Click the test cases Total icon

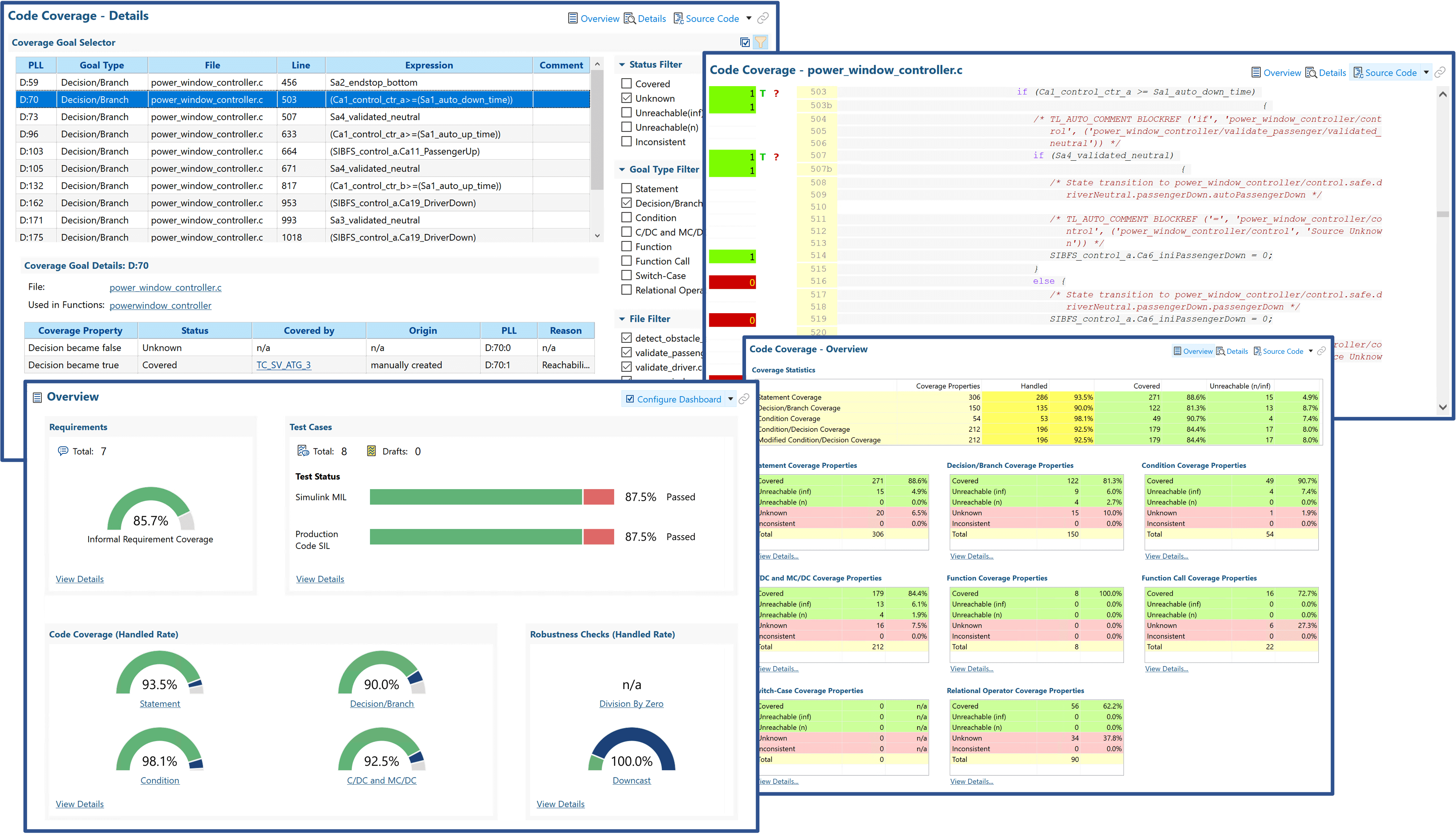point(303,451)
